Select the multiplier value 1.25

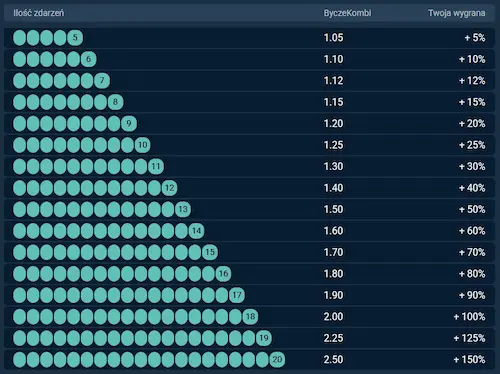tap(333, 145)
